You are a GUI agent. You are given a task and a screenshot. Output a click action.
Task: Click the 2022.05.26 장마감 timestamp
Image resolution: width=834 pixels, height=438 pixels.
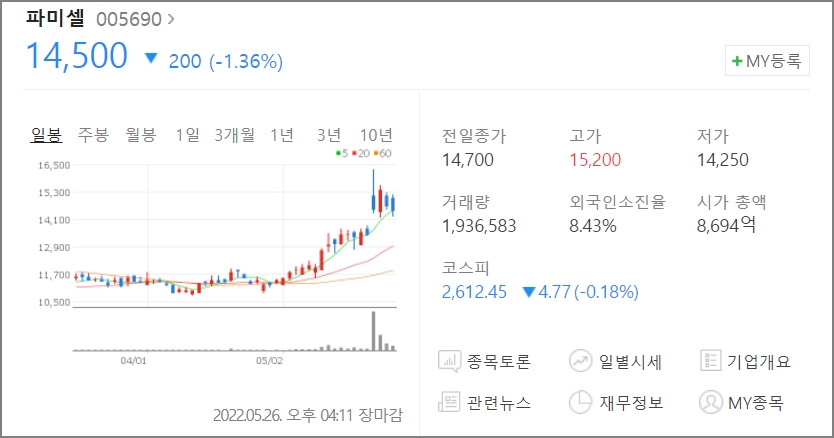(308, 415)
